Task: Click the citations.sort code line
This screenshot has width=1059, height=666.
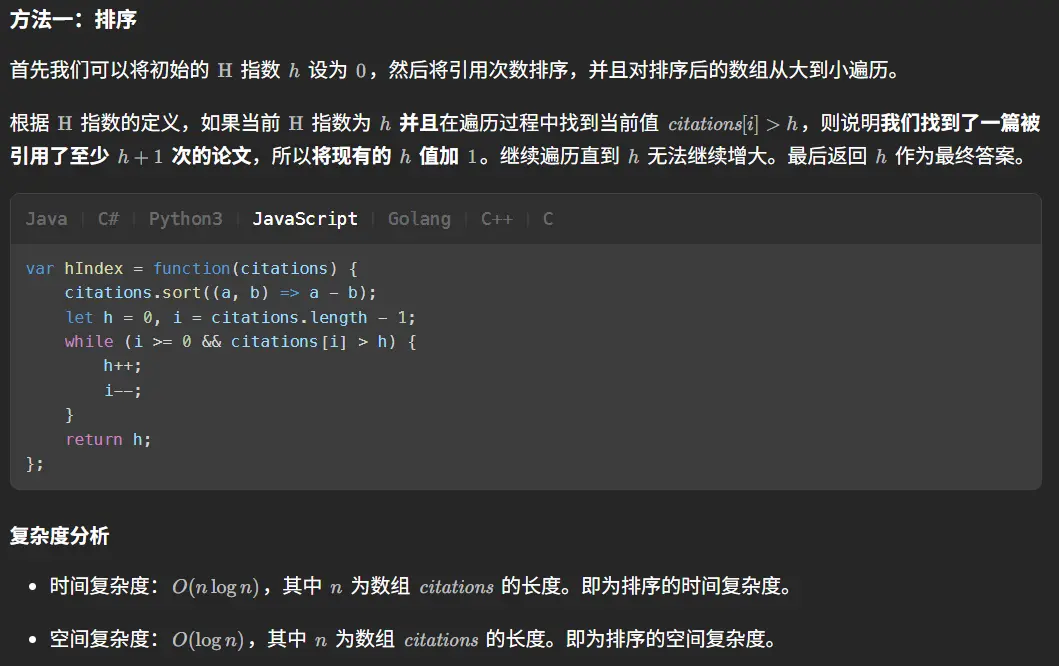Action: (x=220, y=293)
